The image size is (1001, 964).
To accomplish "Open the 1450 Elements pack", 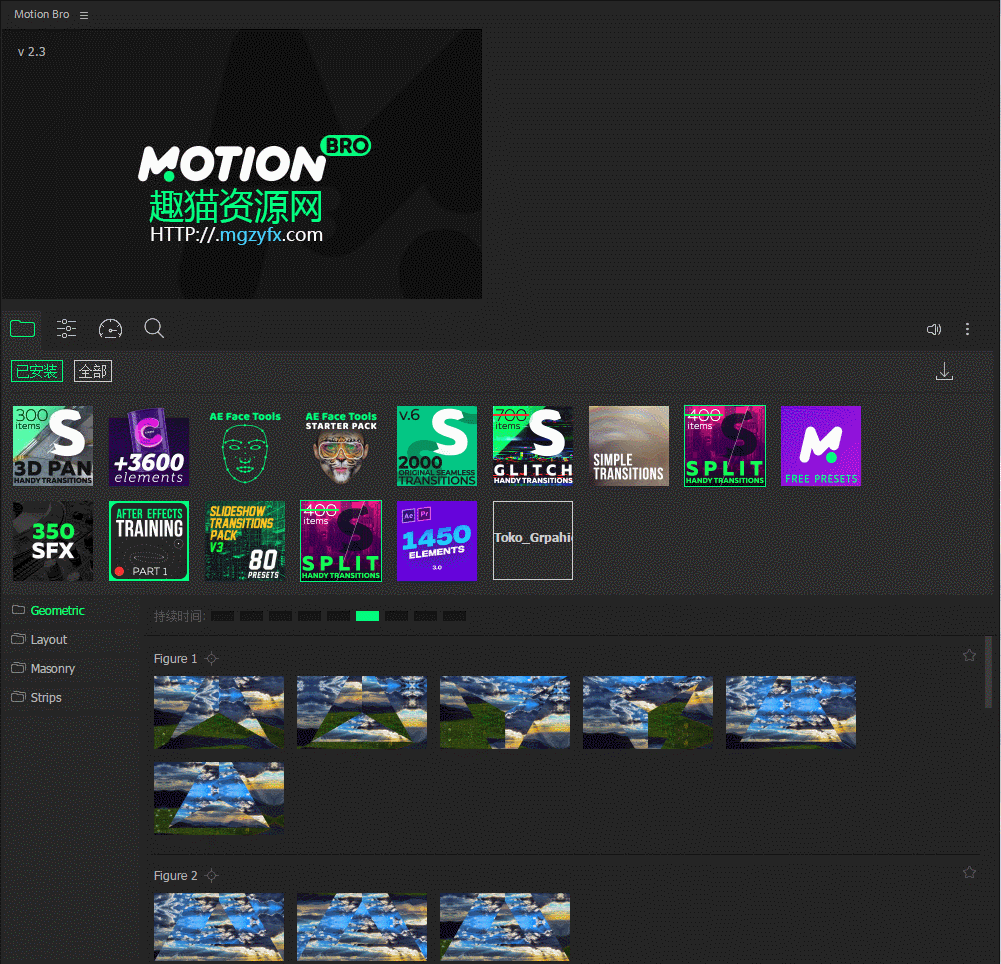I will coord(437,541).
